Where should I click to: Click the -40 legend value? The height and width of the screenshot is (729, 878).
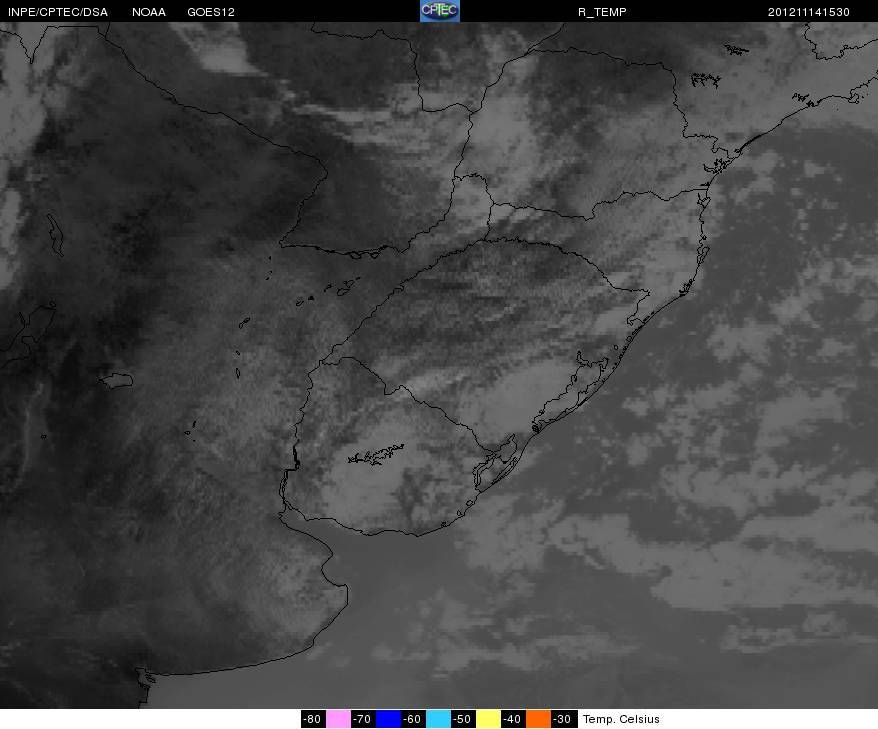(x=513, y=719)
